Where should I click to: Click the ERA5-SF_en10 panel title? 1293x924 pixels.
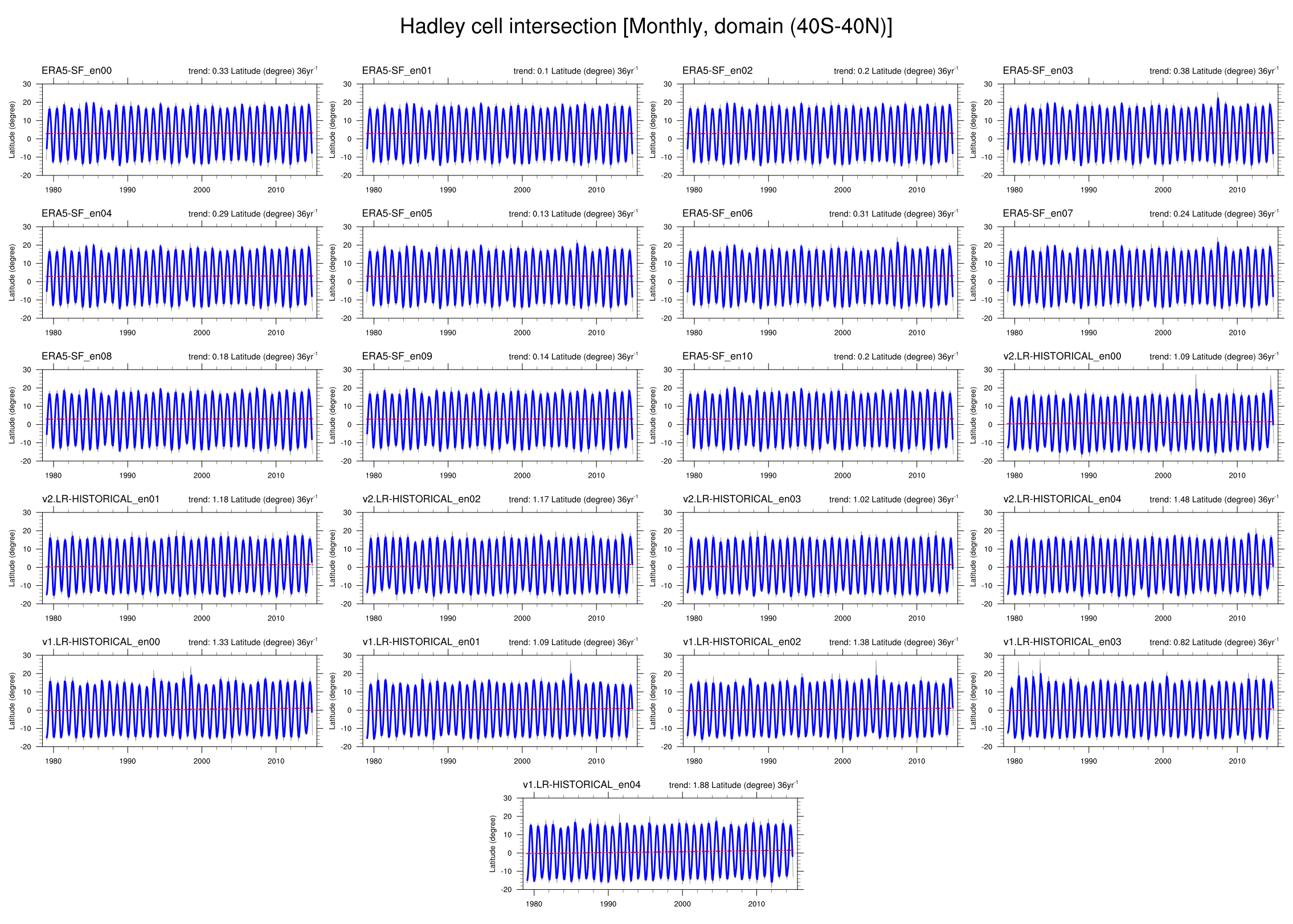(717, 356)
